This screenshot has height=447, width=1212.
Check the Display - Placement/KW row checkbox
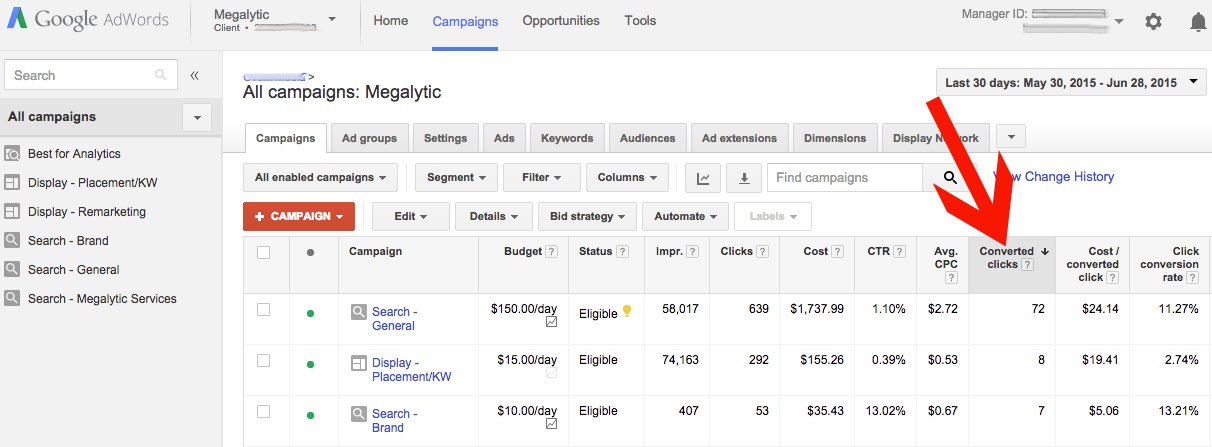pyautogui.click(x=264, y=360)
